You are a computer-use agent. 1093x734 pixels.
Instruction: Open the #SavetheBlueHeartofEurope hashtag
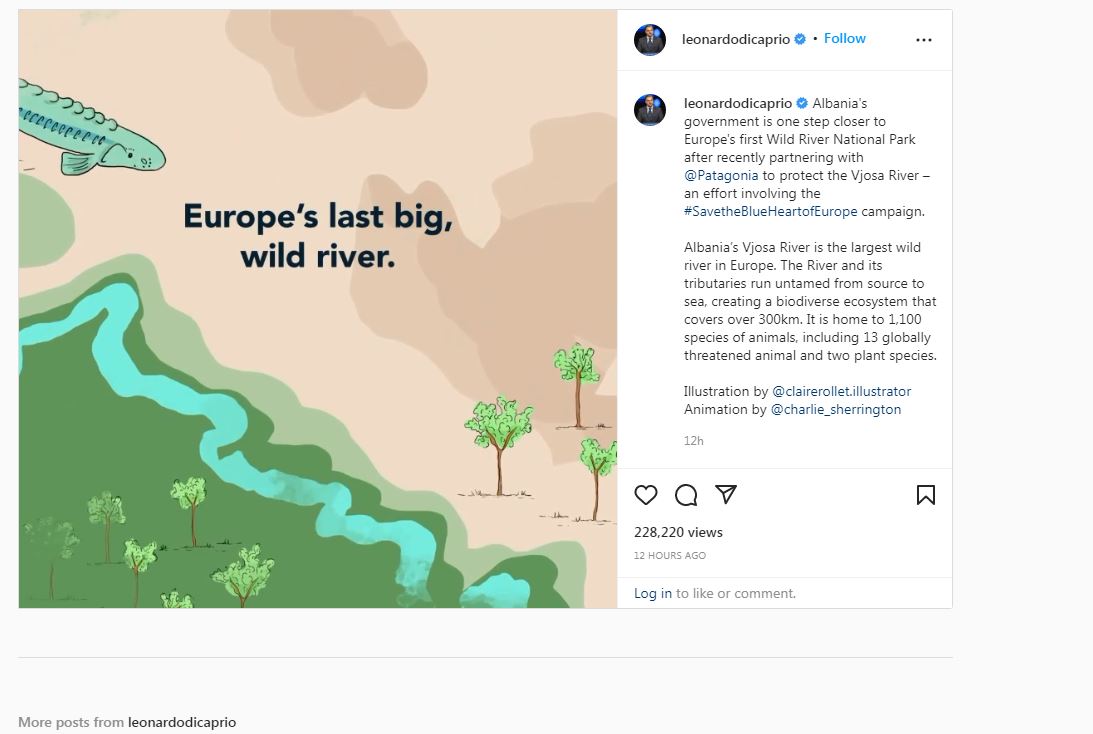click(x=771, y=211)
